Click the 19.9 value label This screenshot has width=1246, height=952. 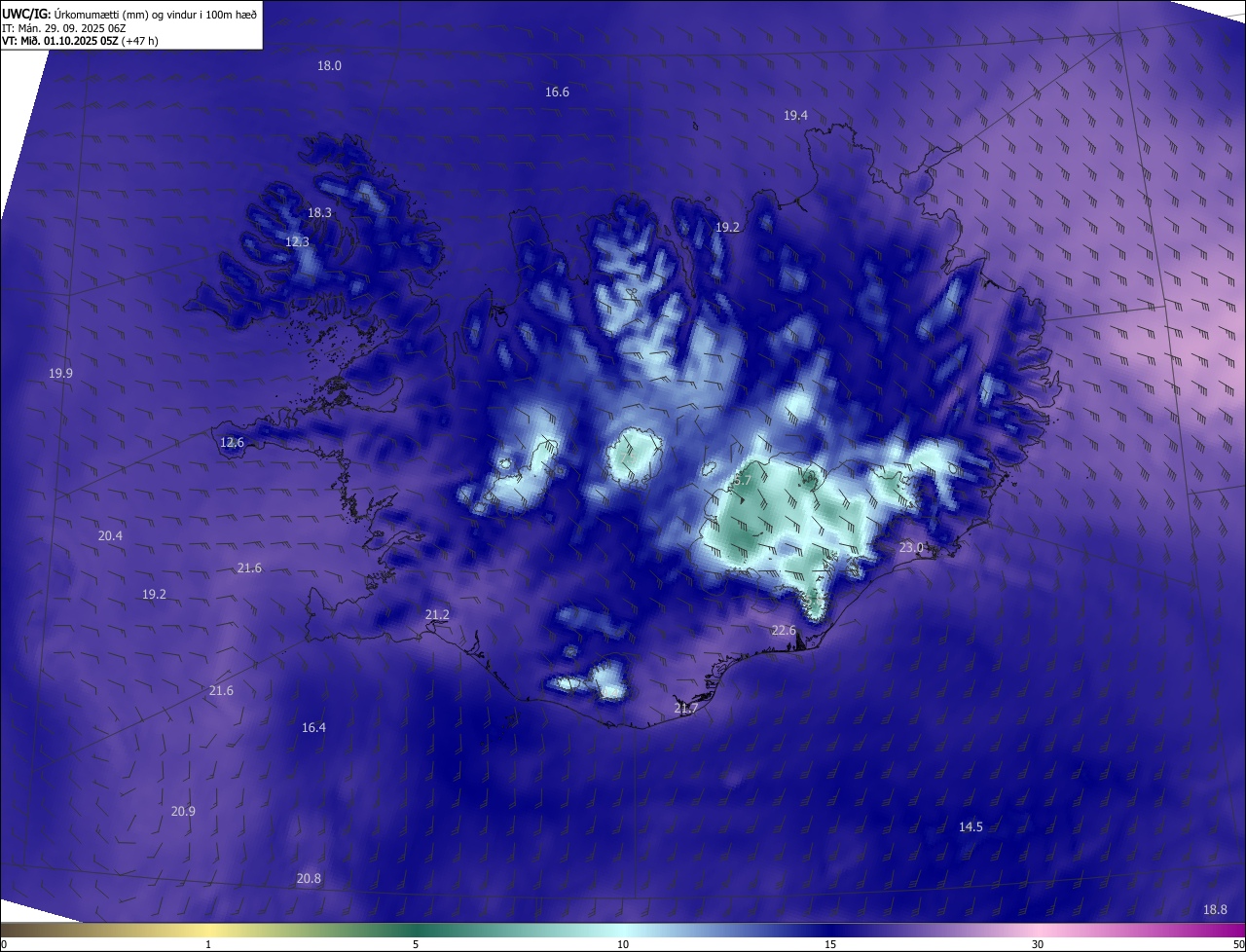[60, 374]
